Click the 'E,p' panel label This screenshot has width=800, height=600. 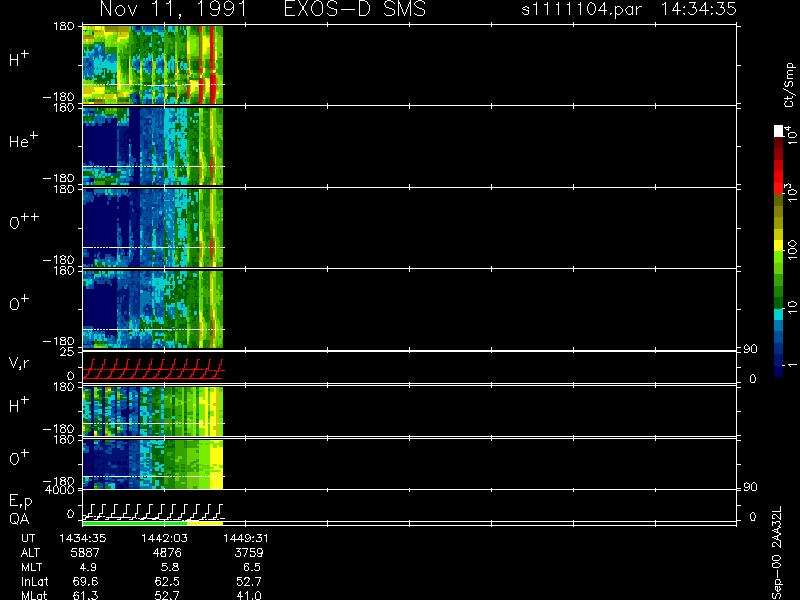pos(20,502)
